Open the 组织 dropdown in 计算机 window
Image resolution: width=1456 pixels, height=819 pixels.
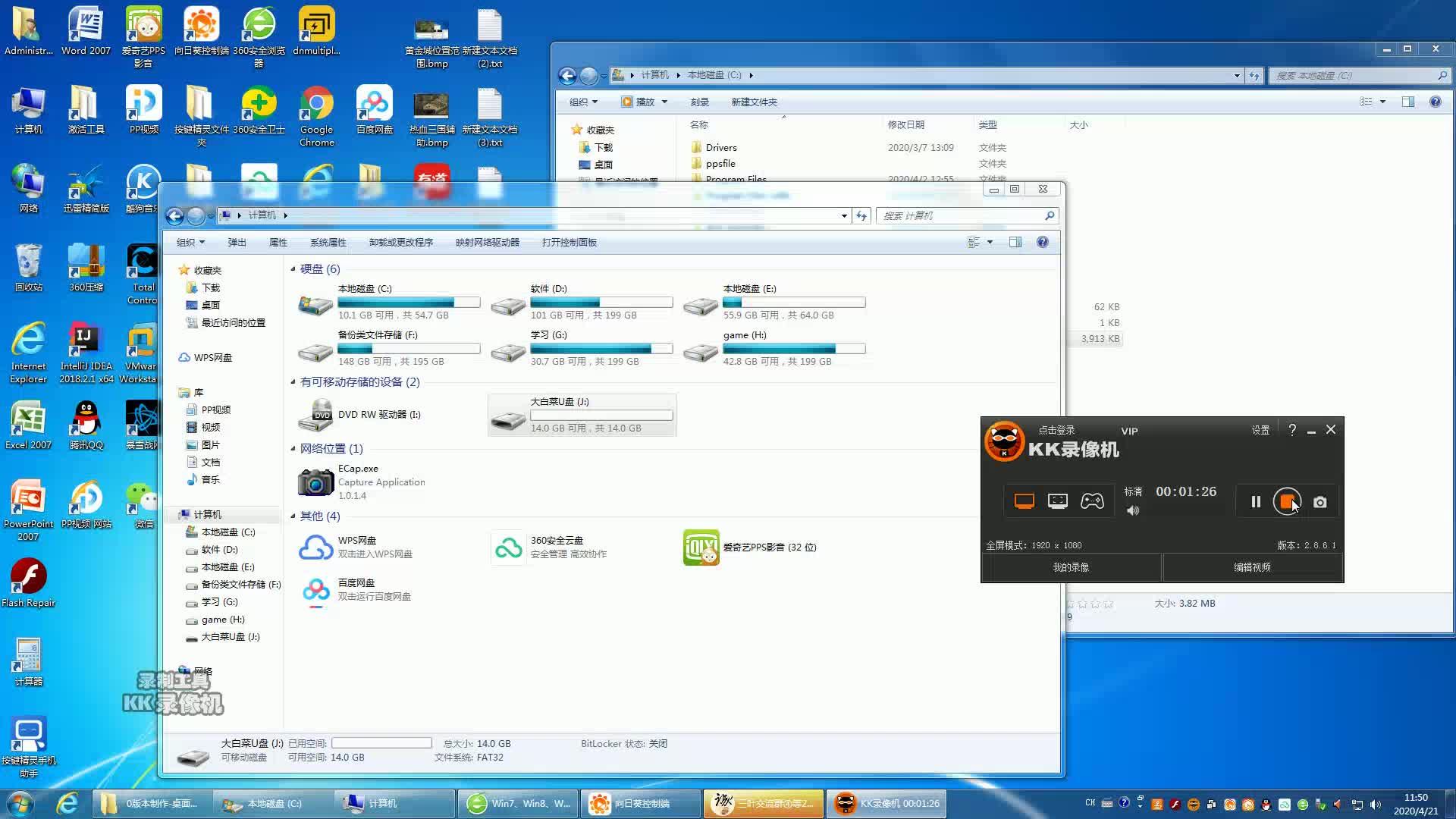pyautogui.click(x=190, y=243)
